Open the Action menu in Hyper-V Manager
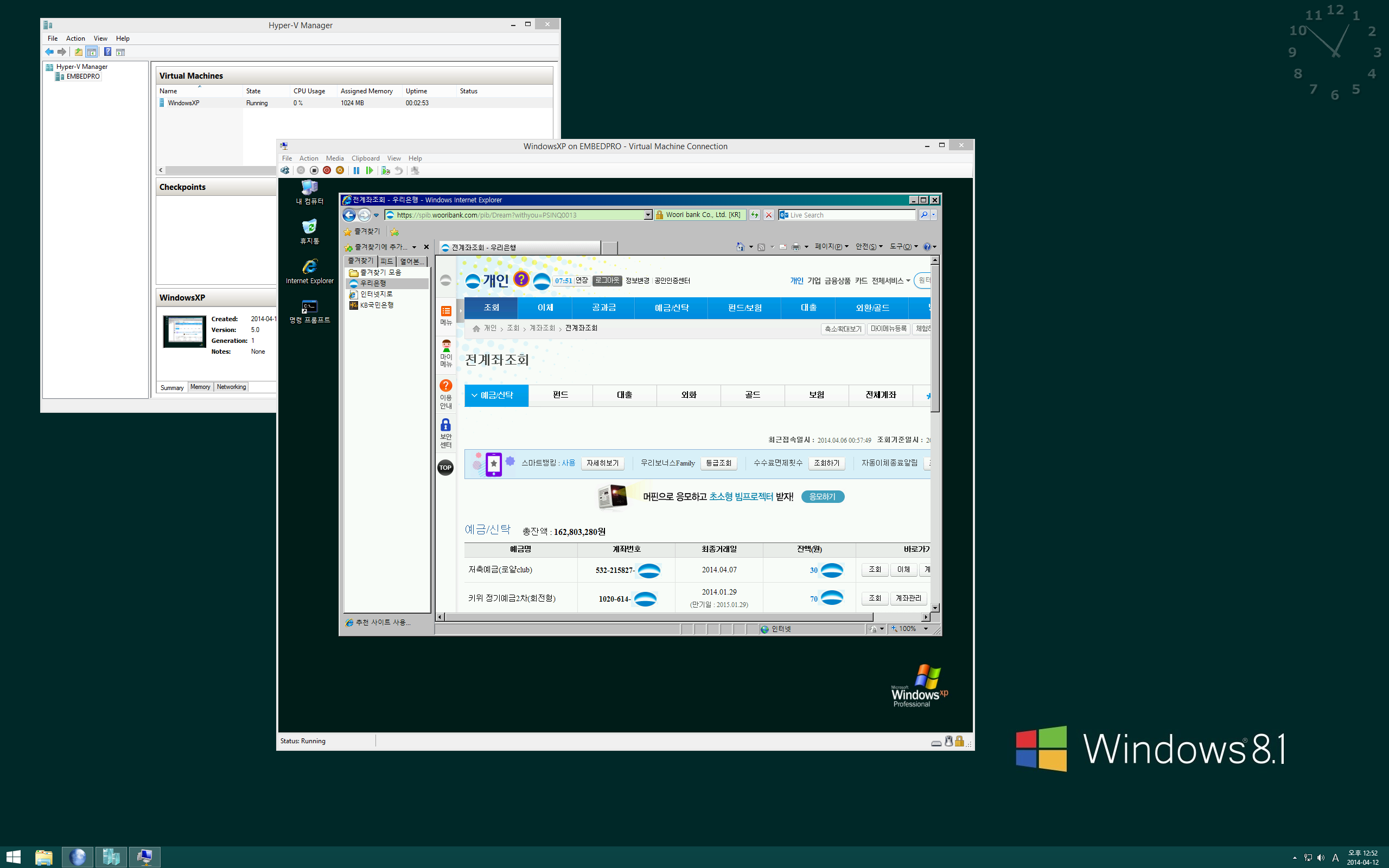This screenshot has height=868, width=1389. [x=75, y=39]
